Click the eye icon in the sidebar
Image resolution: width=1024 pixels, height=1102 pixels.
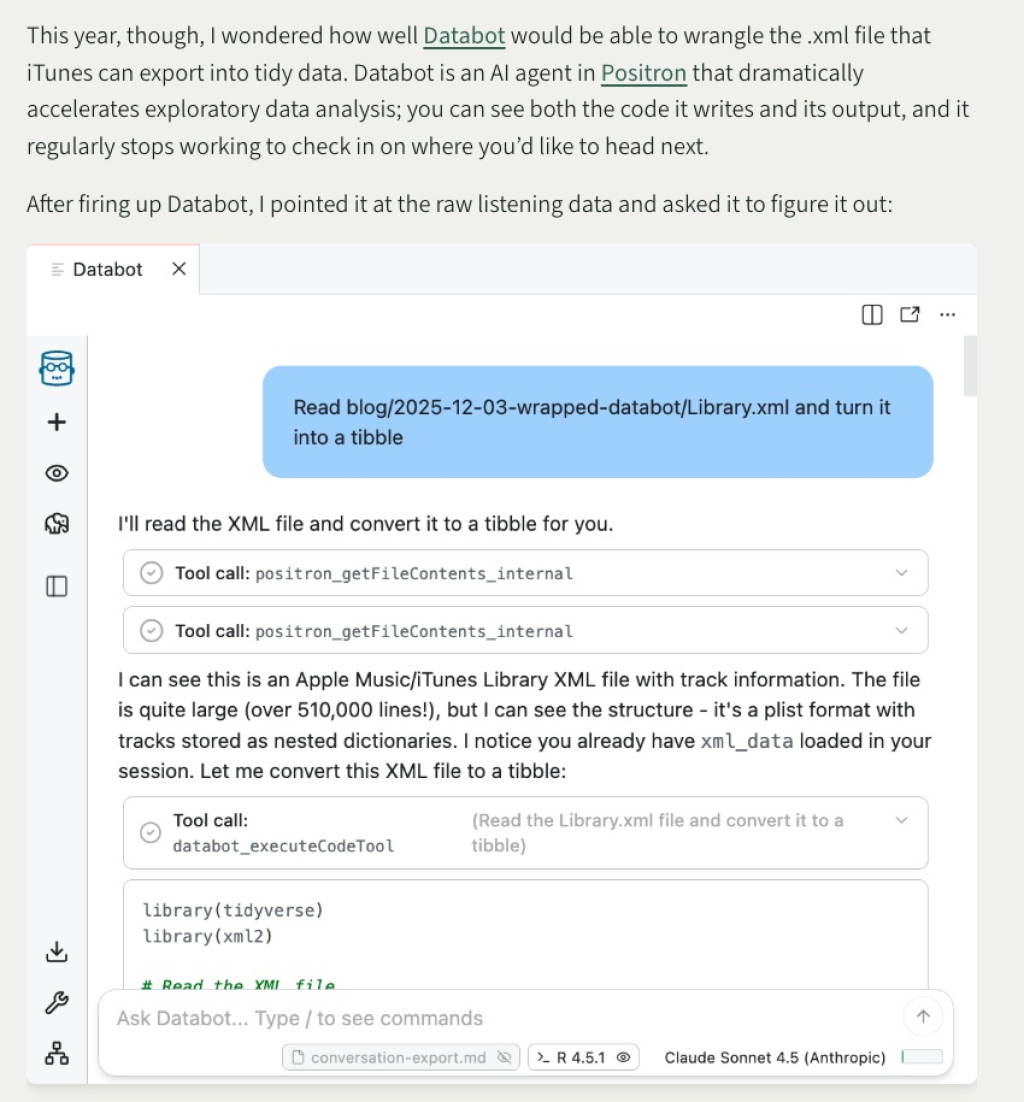point(57,473)
